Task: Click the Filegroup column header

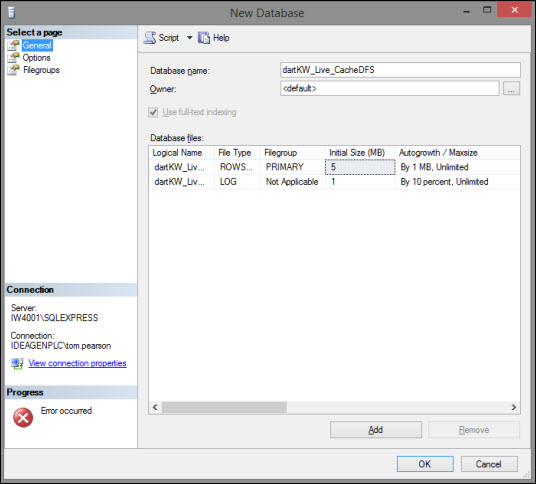Action: (x=293, y=152)
